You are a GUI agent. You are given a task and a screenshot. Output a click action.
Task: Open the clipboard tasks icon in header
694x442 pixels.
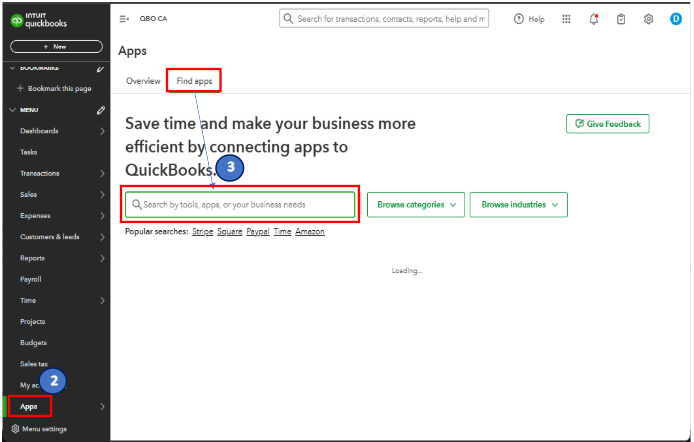pos(621,19)
